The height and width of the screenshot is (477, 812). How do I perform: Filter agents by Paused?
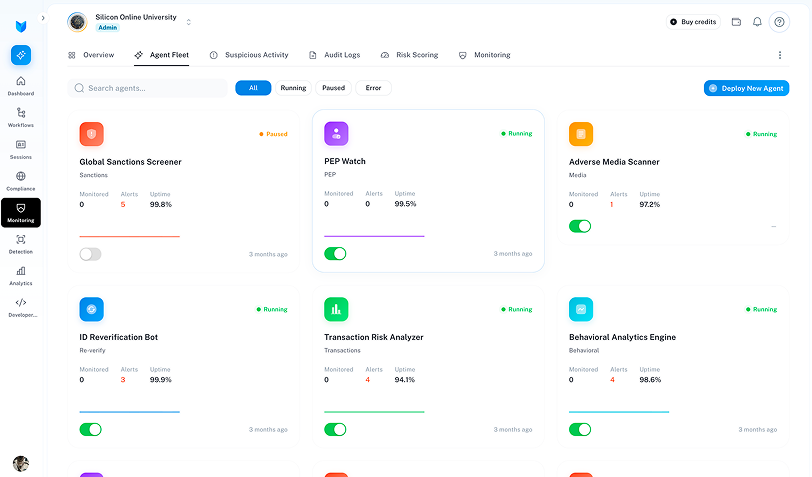click(x=334, y=88)
